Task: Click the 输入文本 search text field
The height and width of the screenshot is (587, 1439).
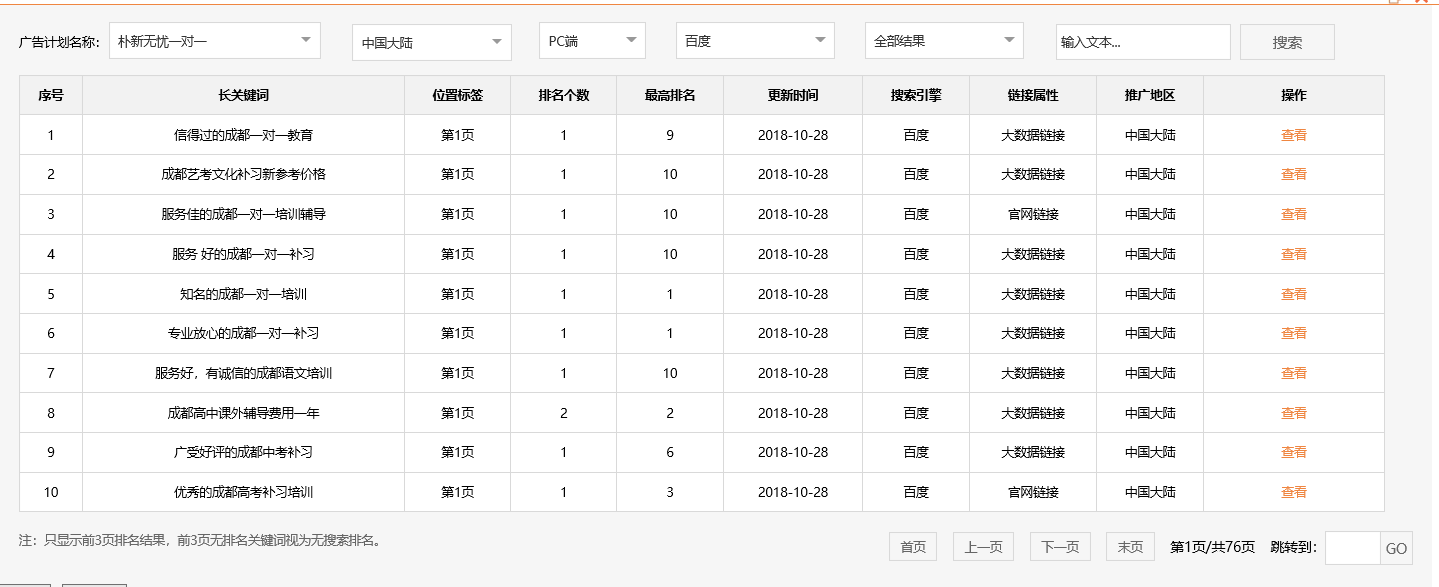Action: [x=1143, y=41]
